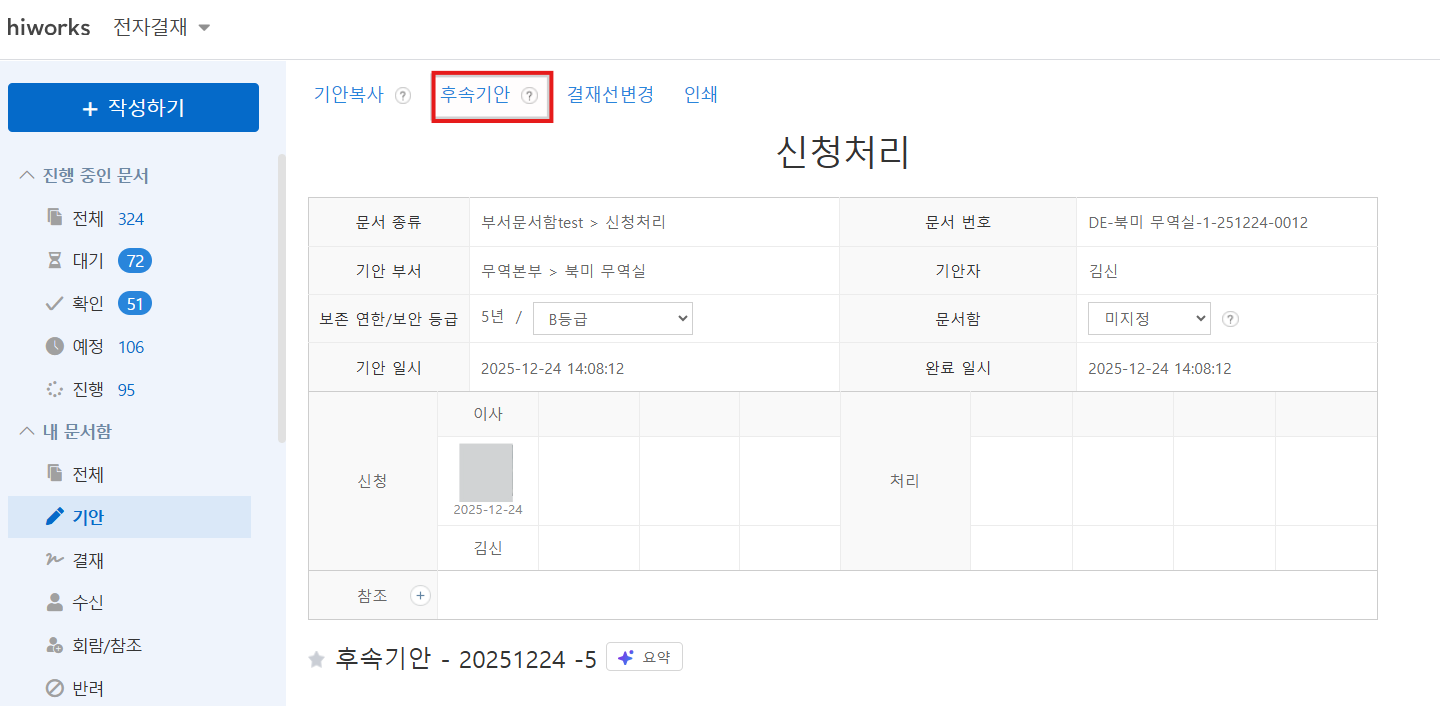This screenshot has height=706, width=1440.
Task: Open 진행 documents in sidebar
Action: pyautogui.click(x=88, y=390)
